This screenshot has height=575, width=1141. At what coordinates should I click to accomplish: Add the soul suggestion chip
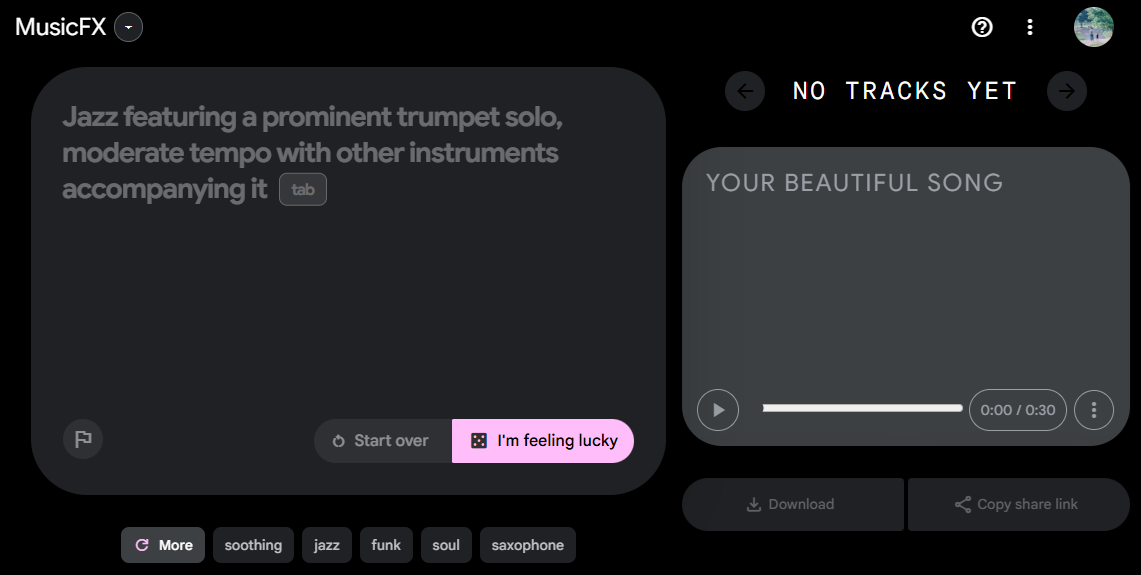[x=446, y=545]
